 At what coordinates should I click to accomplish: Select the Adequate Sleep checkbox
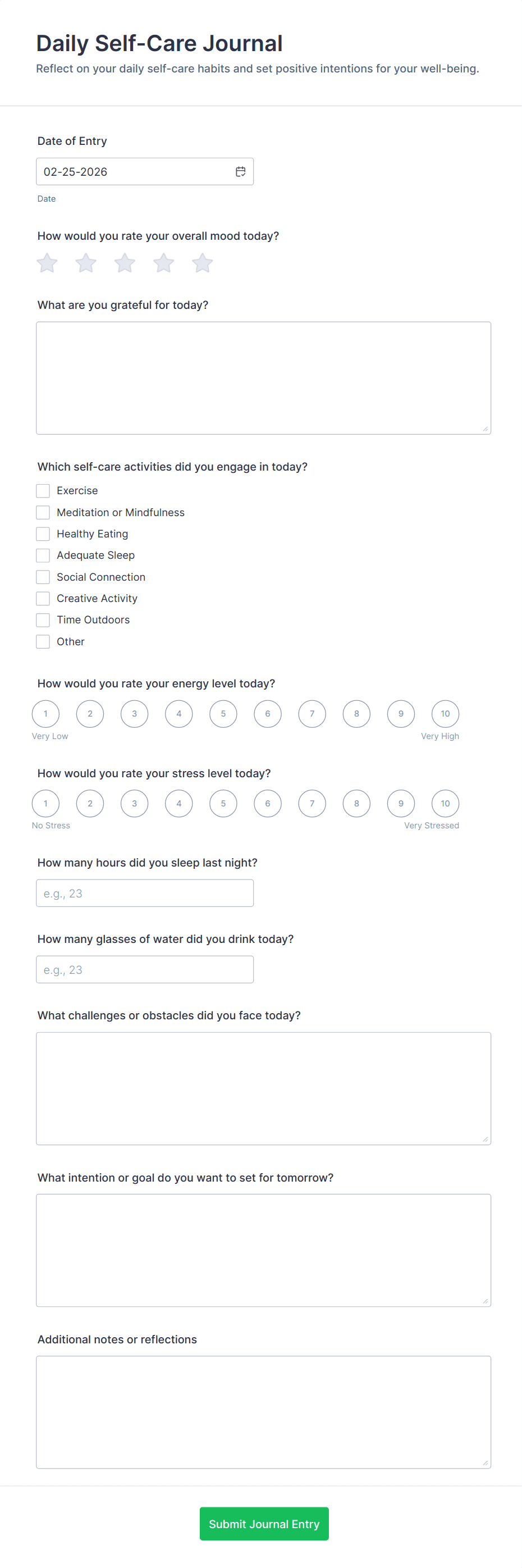pyautogui.click(x=43, y=555)
